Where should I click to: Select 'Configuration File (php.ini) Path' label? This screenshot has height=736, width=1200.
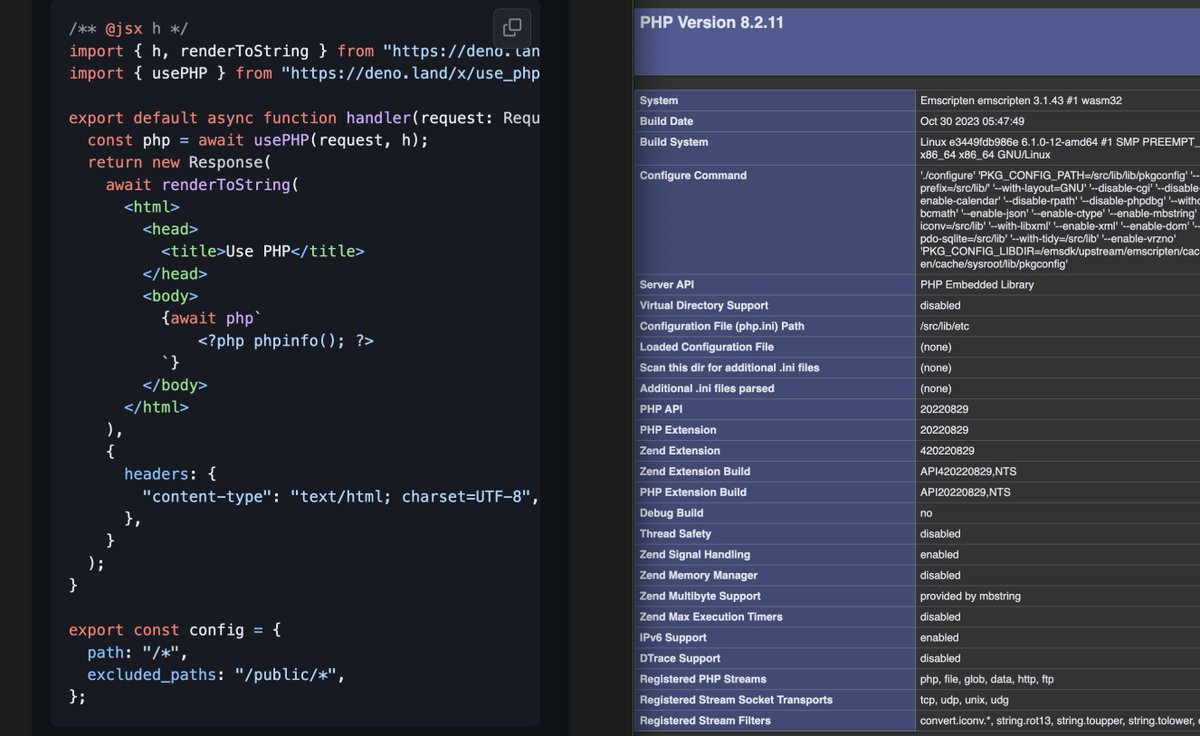point(722,326)
